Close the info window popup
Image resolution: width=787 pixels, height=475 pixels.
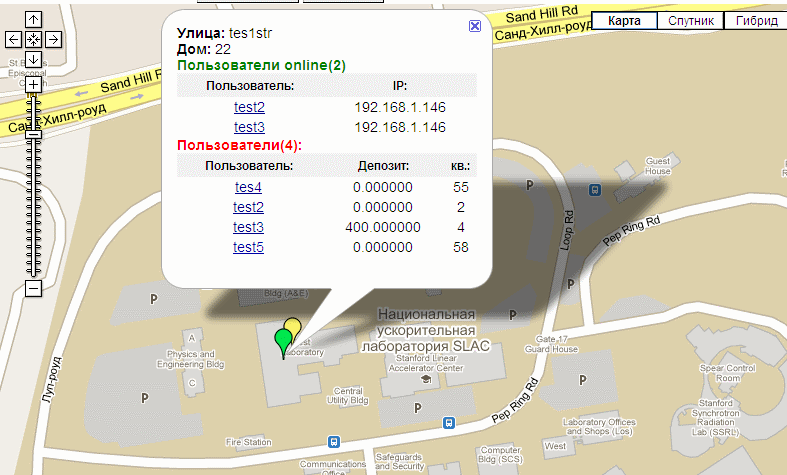[475, 26]
